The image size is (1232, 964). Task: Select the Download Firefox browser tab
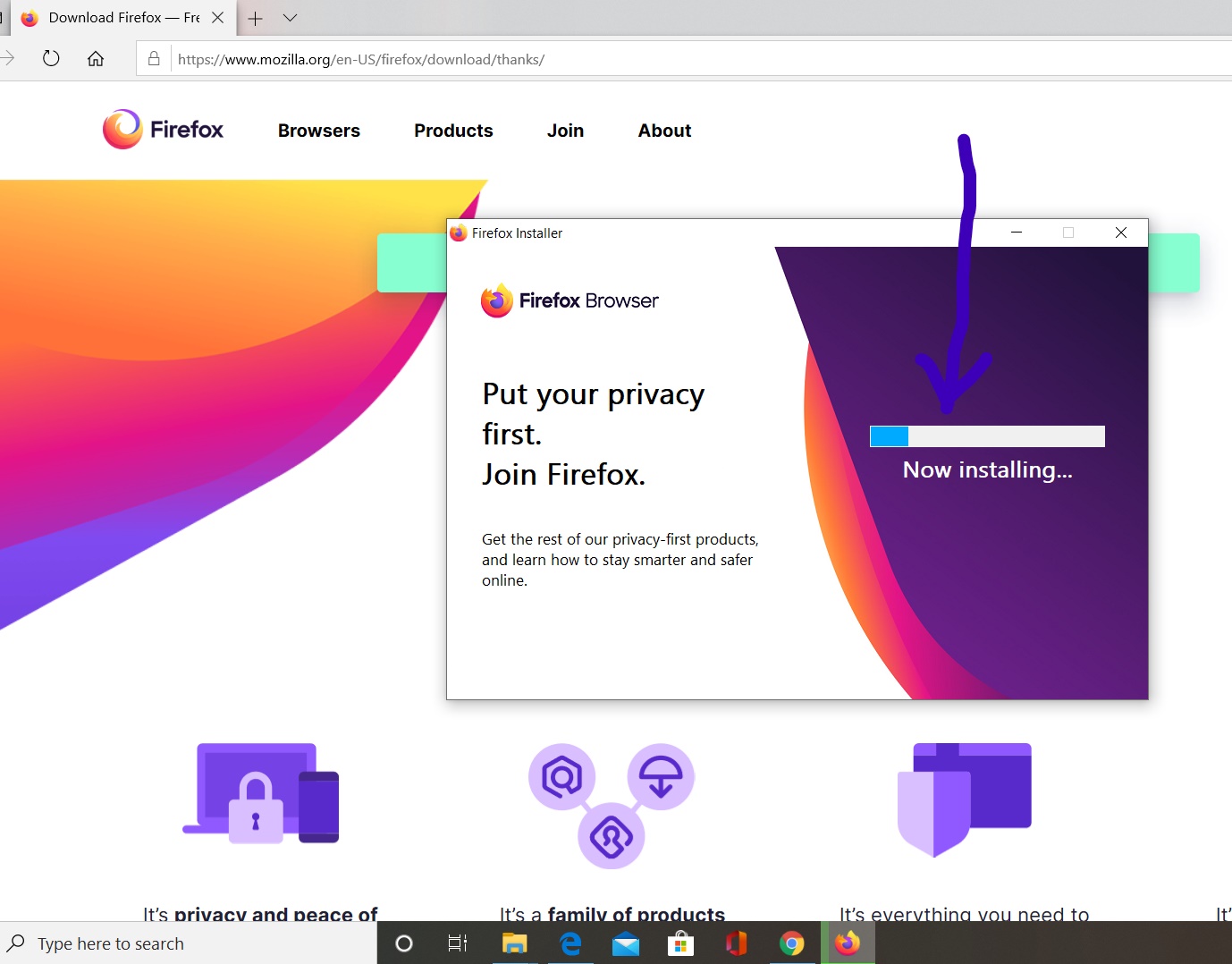click(123, 18)
